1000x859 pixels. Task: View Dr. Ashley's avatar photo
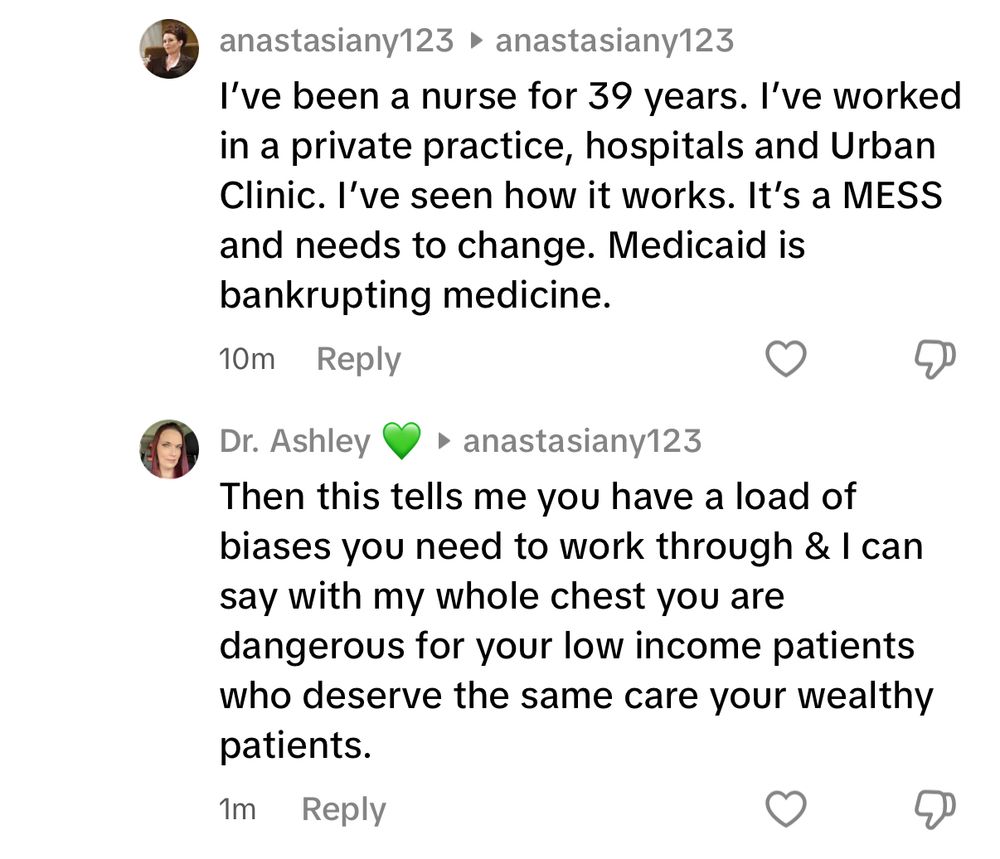tap(169, 444)
